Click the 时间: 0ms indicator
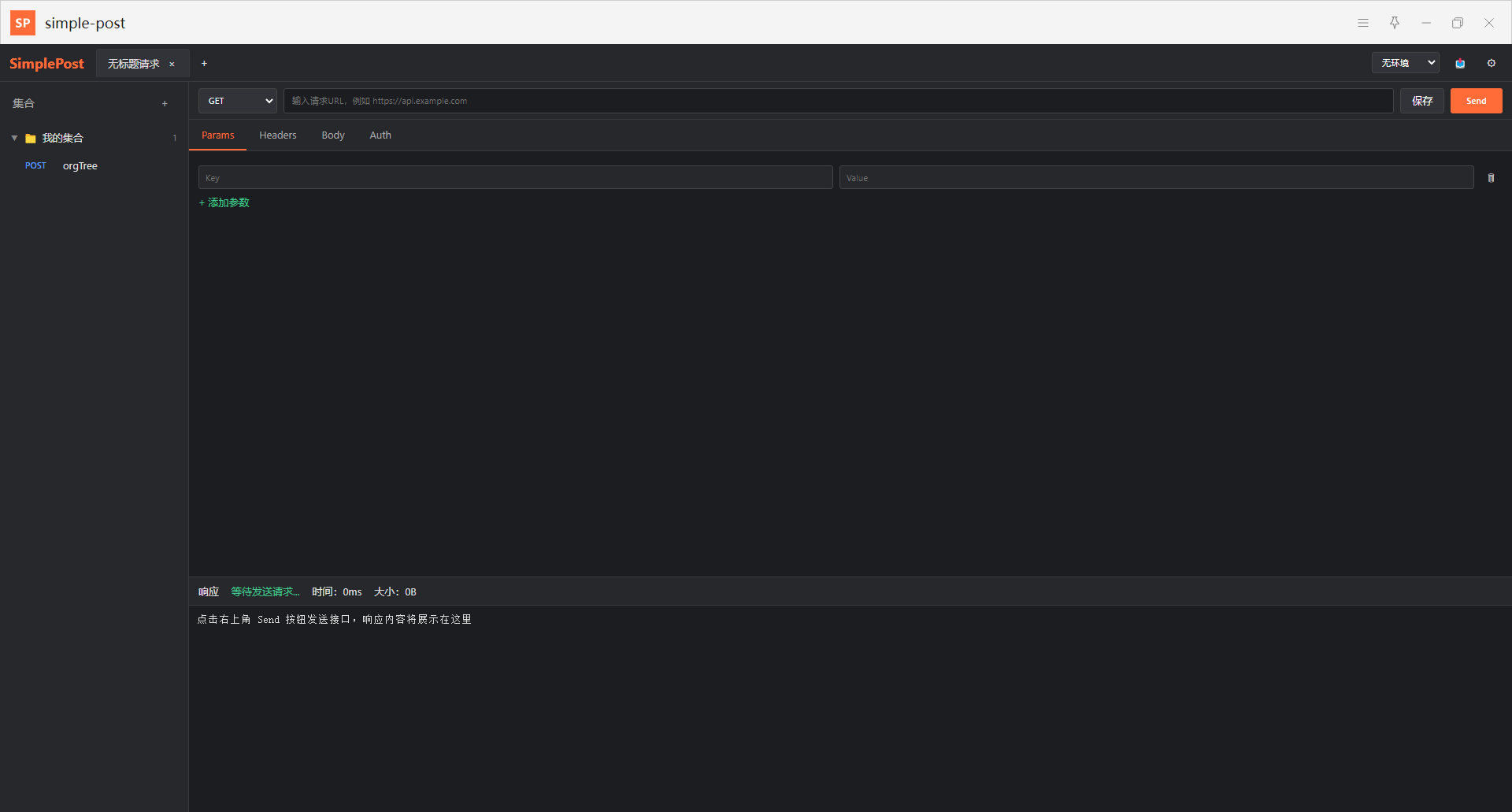Viewport: 1512px width, 812px height. [x=337, y=591]
